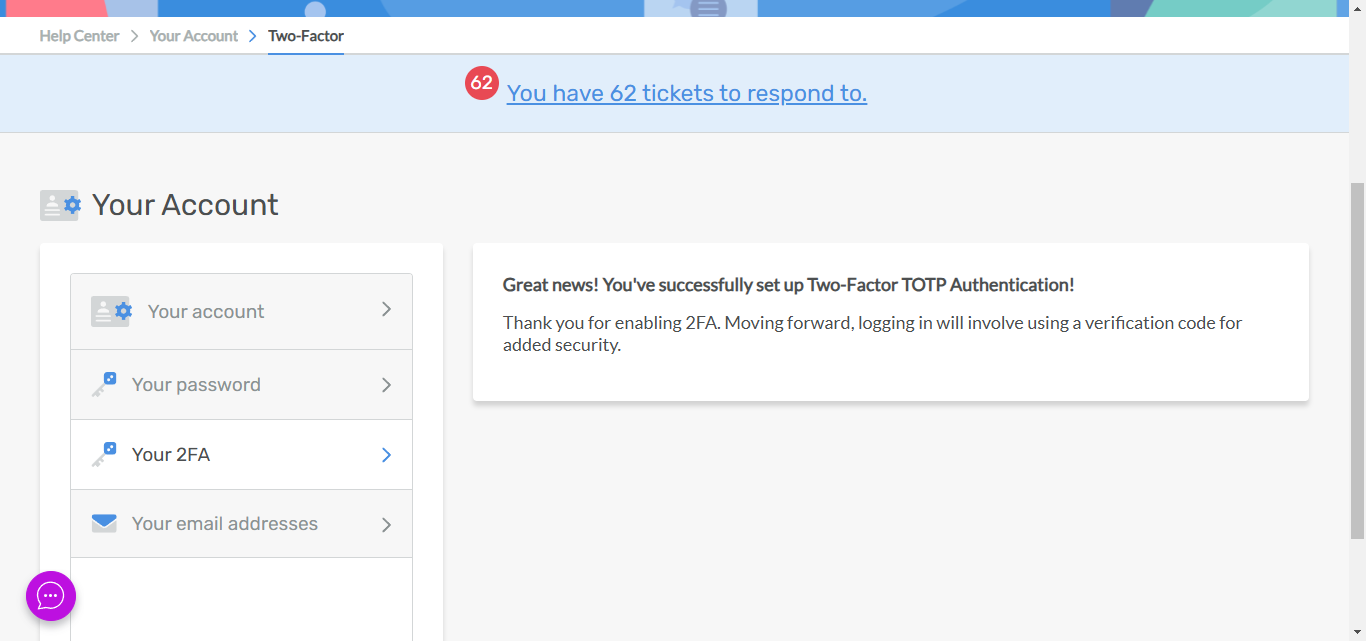Open the Your email addresses menu label
The image size is (1366, 641).
[225, 524]
